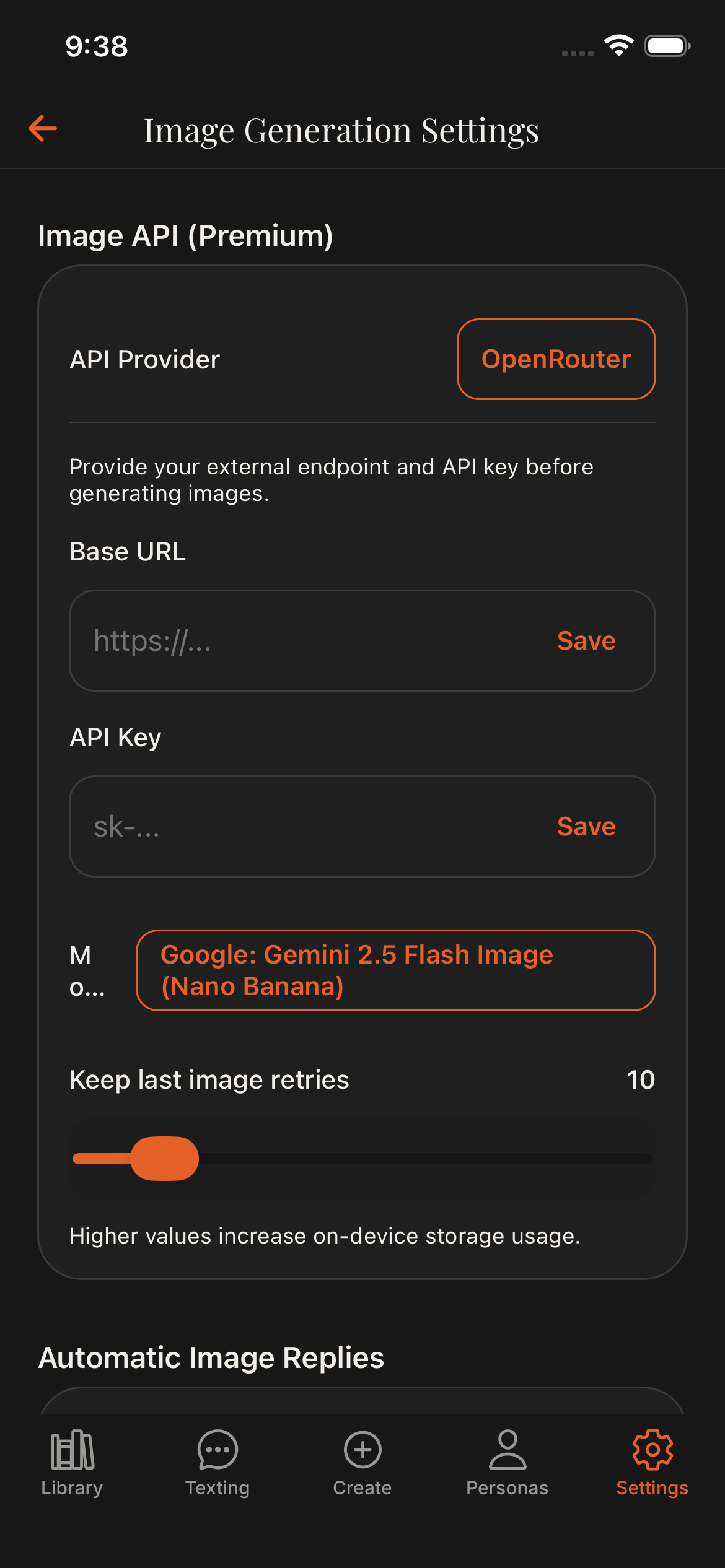Save the API Key value
Viewport: 725px width, 1568px height.
coord(585,826)
